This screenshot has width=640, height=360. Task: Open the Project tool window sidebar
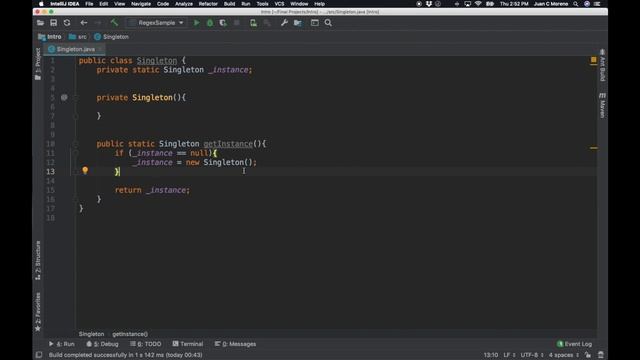(x=38, y=63)
